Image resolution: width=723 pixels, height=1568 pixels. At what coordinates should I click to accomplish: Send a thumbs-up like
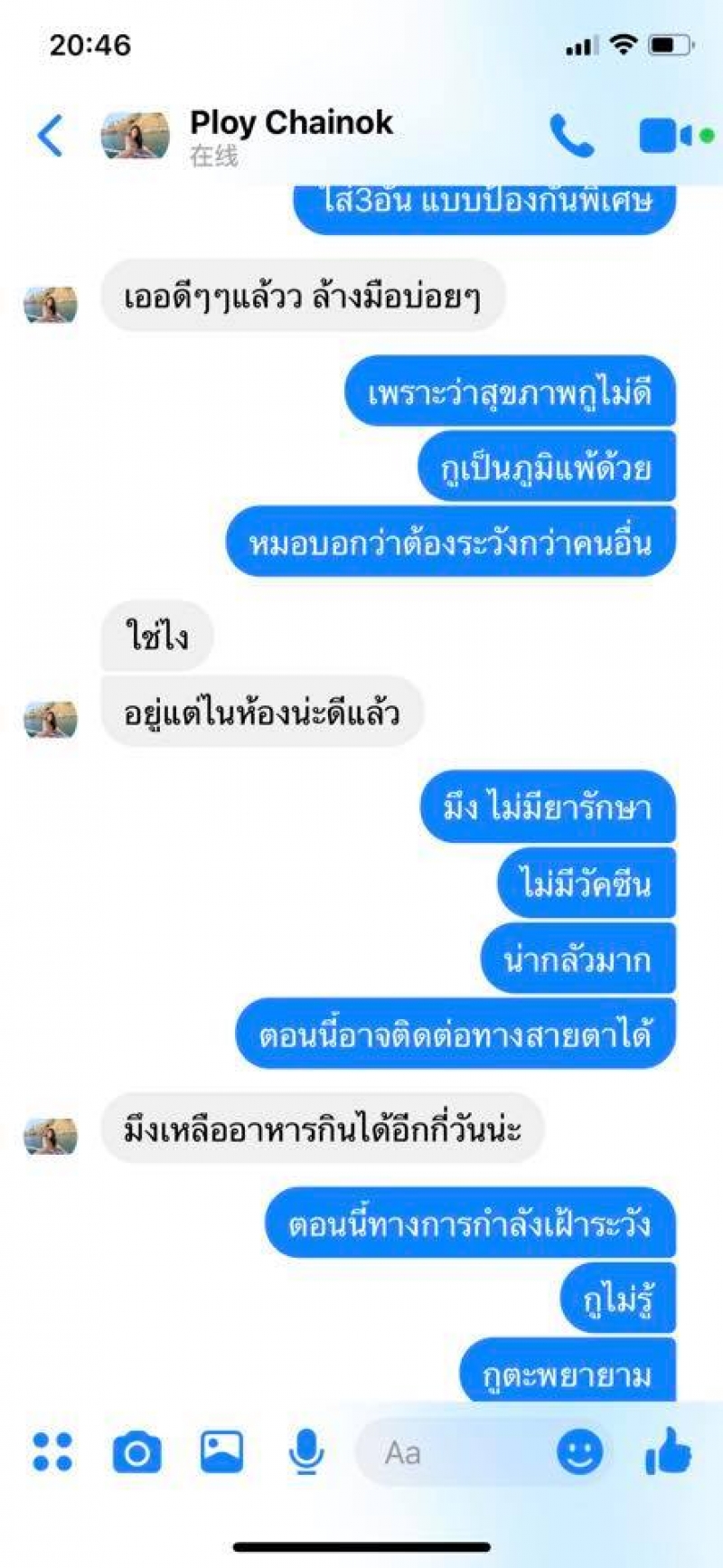[668, 1451]
